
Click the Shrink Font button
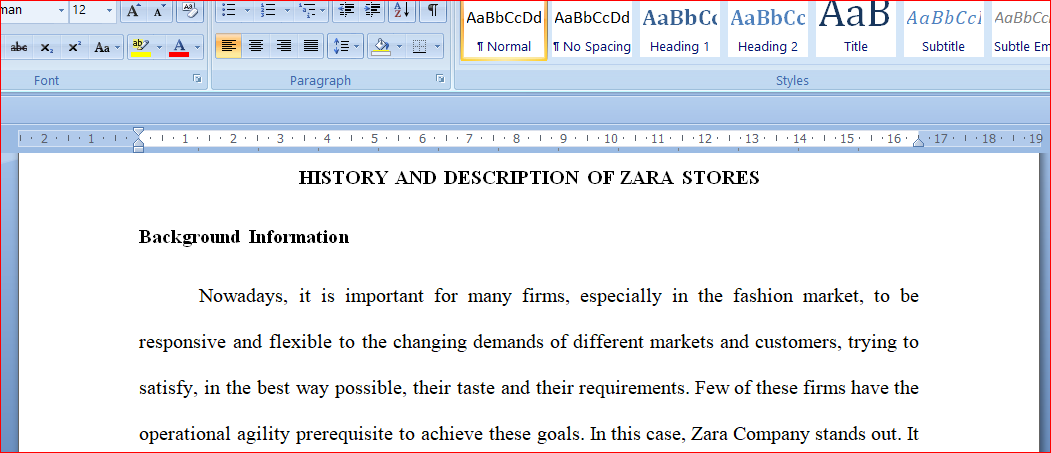159,10
